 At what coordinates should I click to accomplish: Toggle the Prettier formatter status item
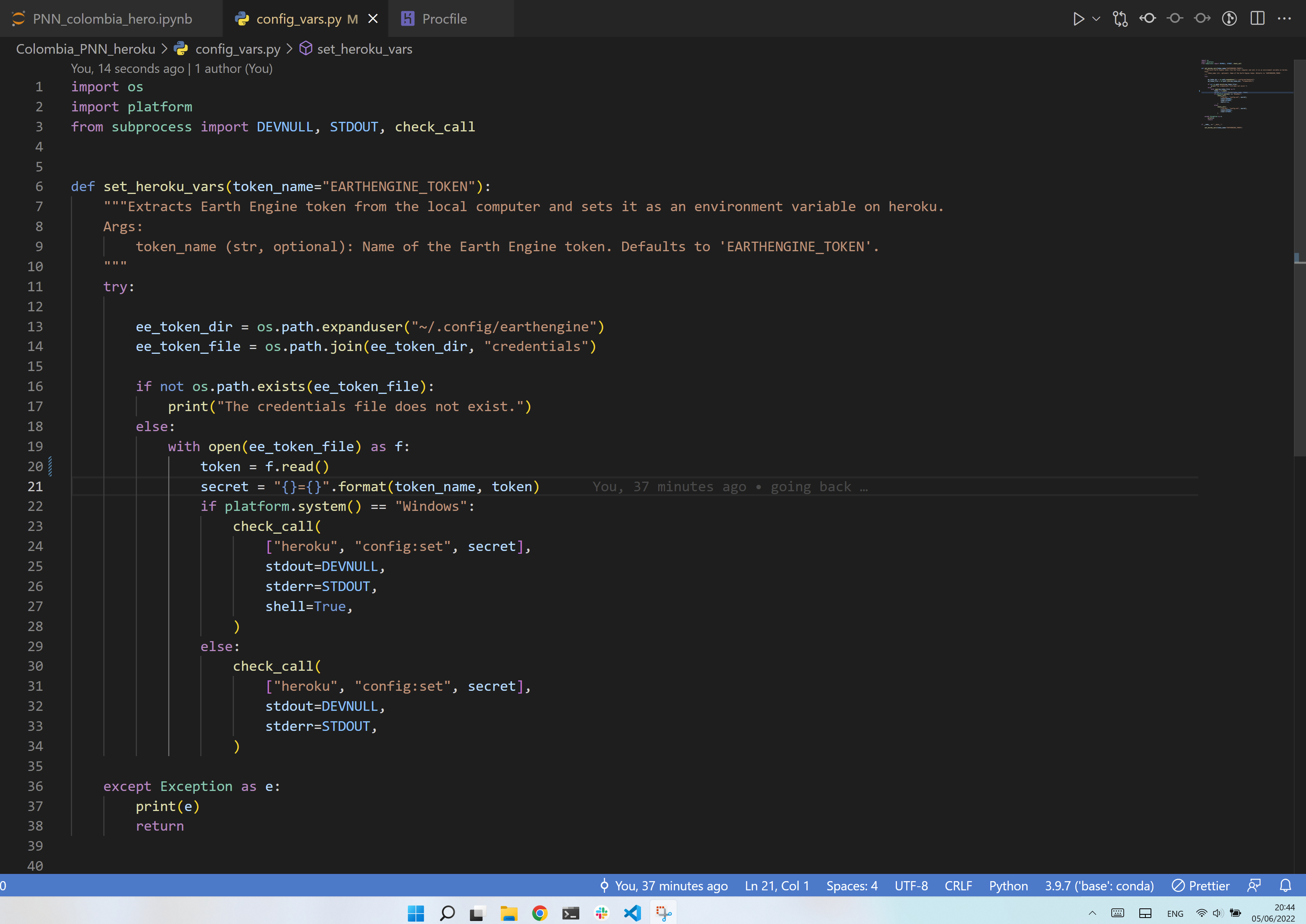point(1201,885)
